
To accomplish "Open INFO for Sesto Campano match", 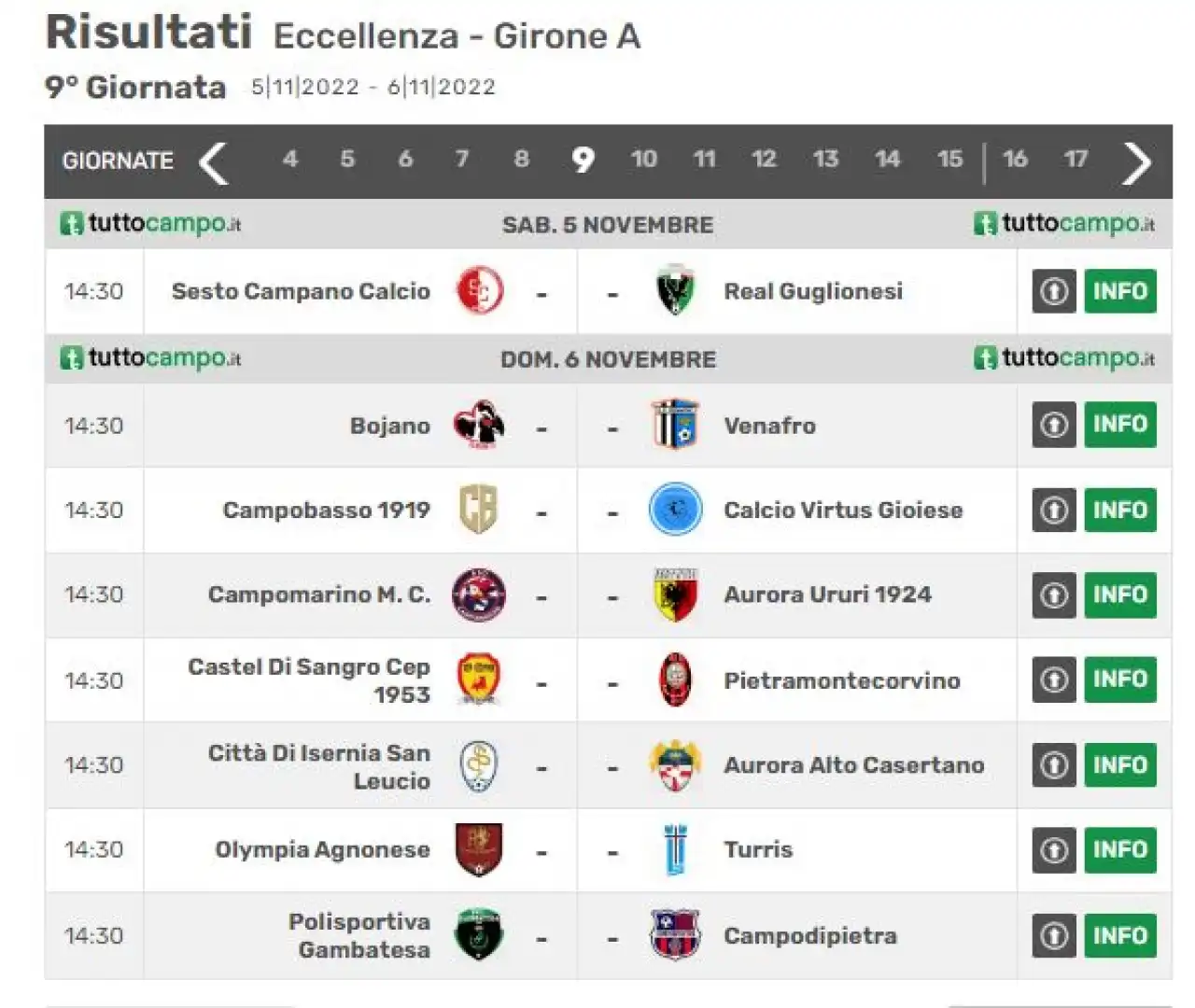I will (1120, 290).
